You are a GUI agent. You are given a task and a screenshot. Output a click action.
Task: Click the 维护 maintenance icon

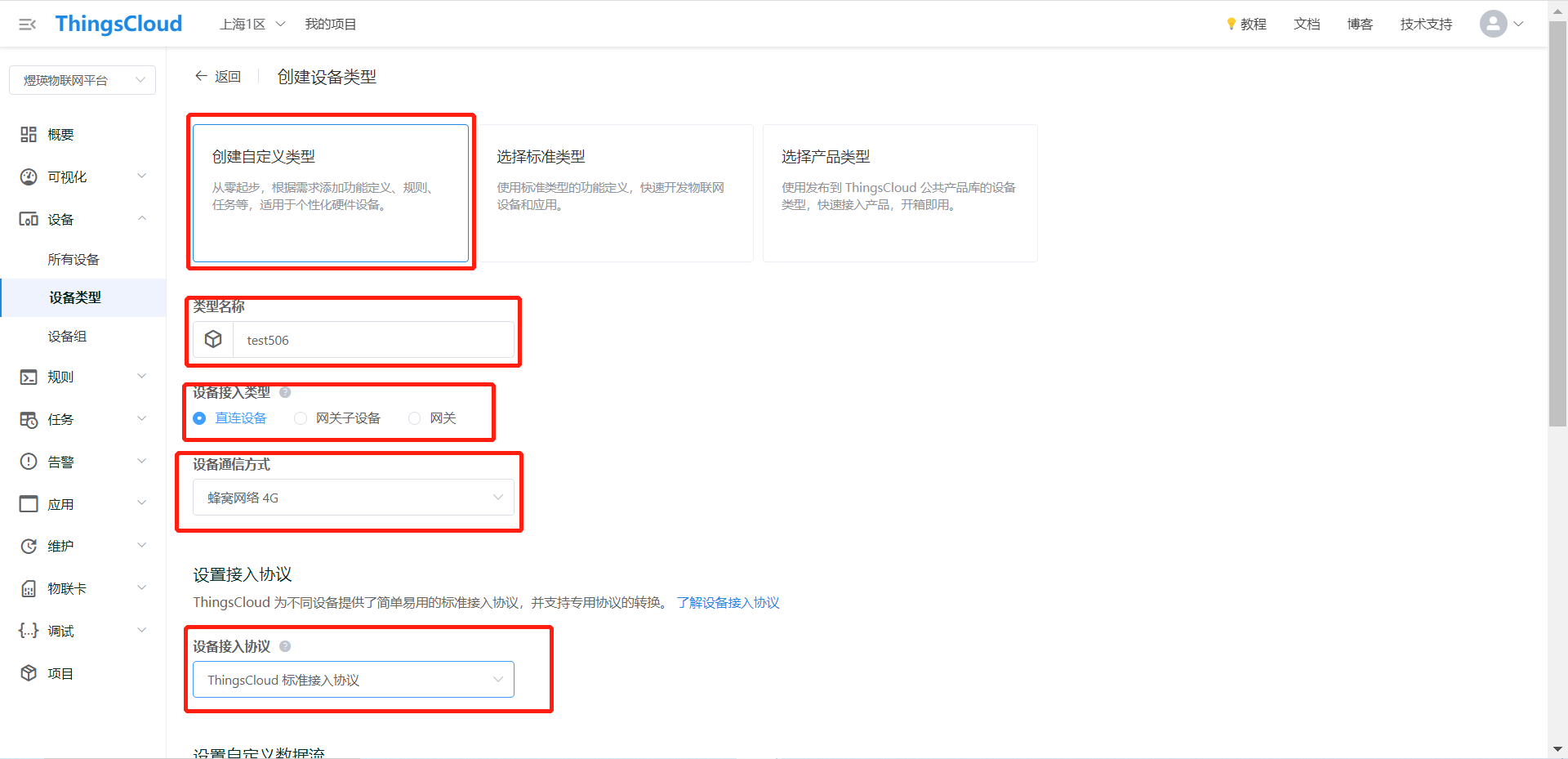29,547
